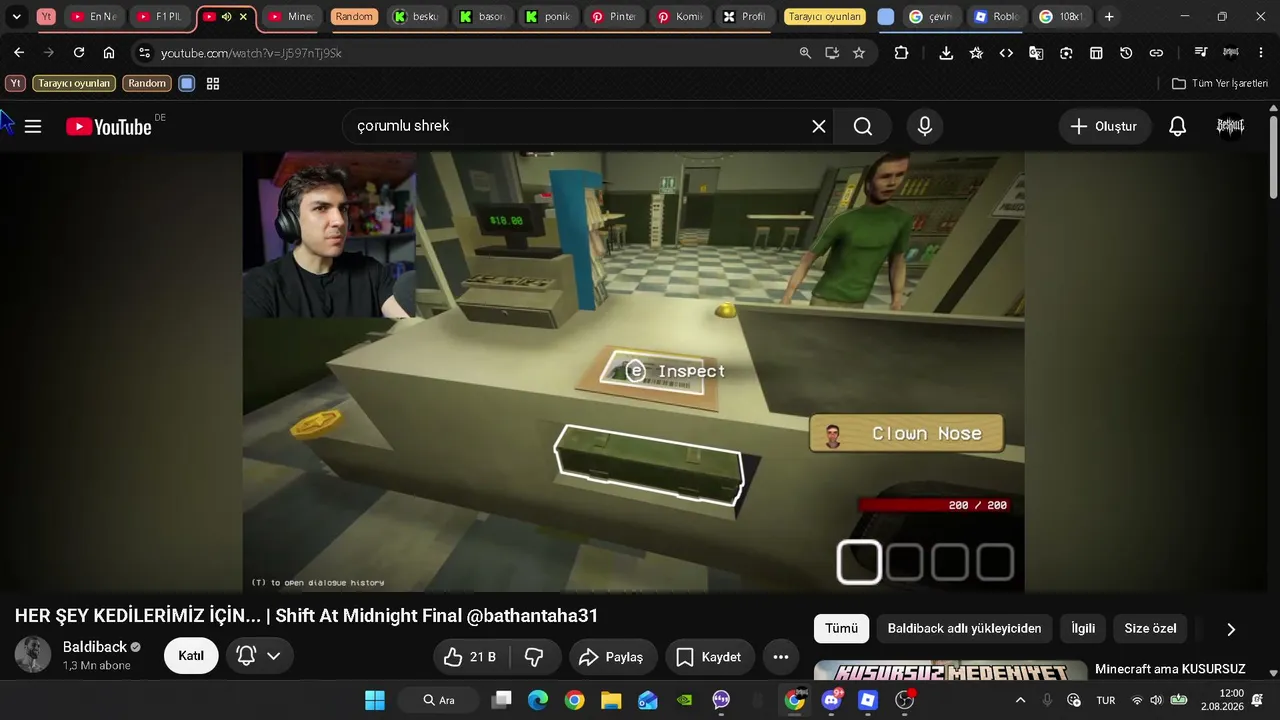This screenshot has width=1280, height=720.
Task: Save the video with Kaydet
Action: click(709, 657)
